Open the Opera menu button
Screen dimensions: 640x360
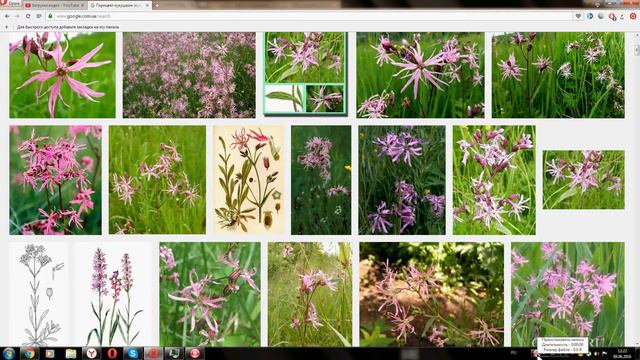click(11, 4)
